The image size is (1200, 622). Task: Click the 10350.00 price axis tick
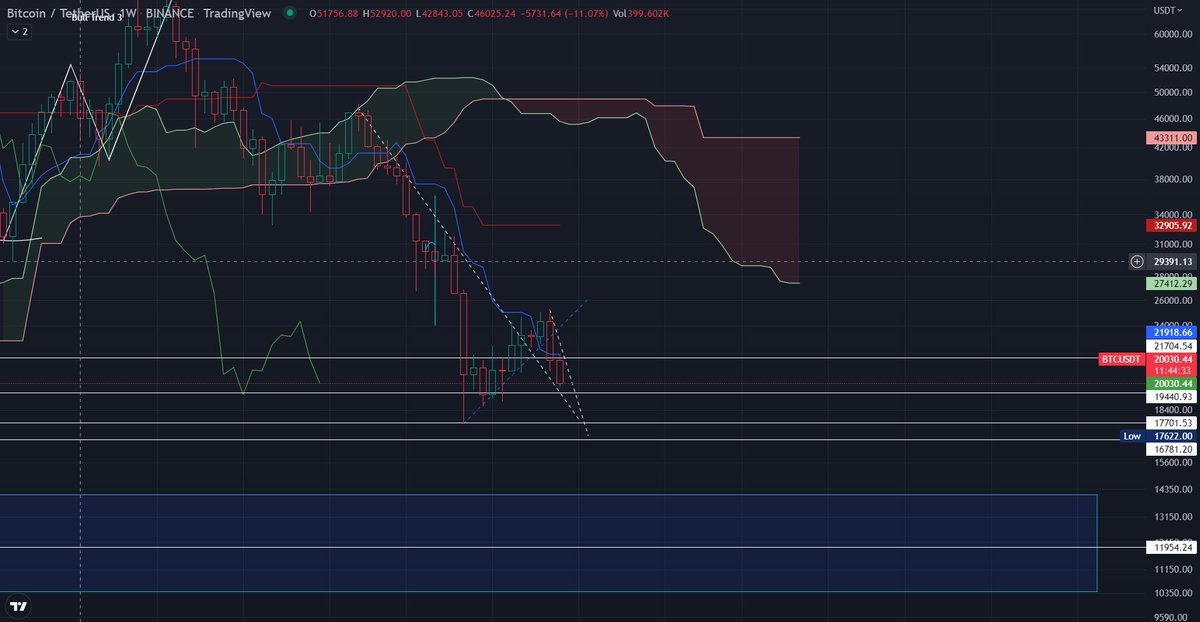click(x=1174, y=594)
